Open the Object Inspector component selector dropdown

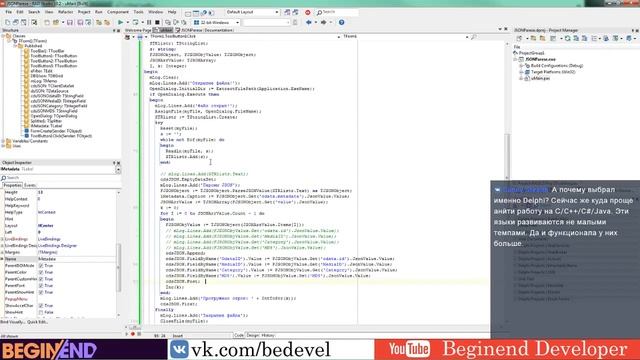tap(118, 169)
